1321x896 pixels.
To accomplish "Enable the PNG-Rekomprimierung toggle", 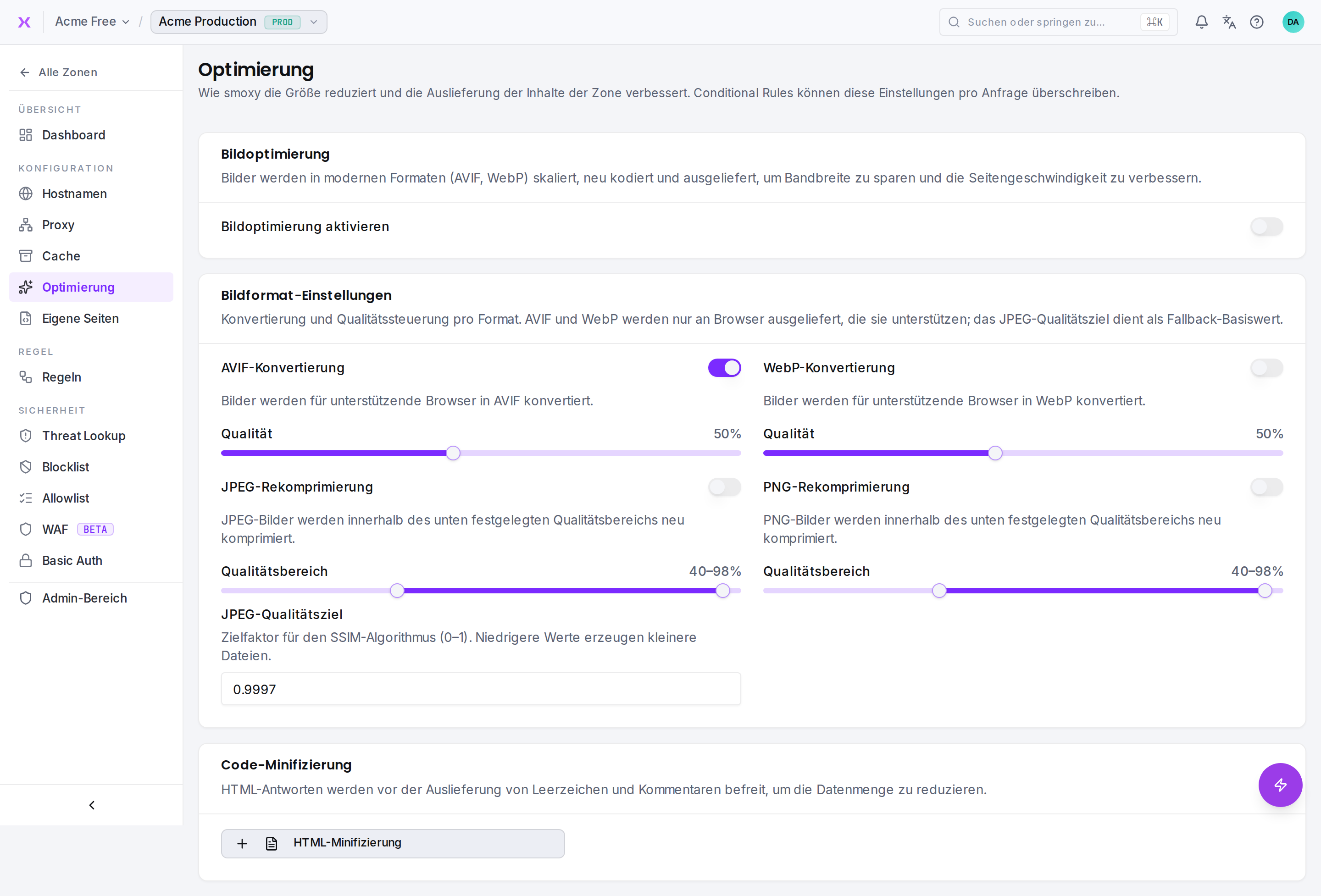I will click(x=1266, y=487).
